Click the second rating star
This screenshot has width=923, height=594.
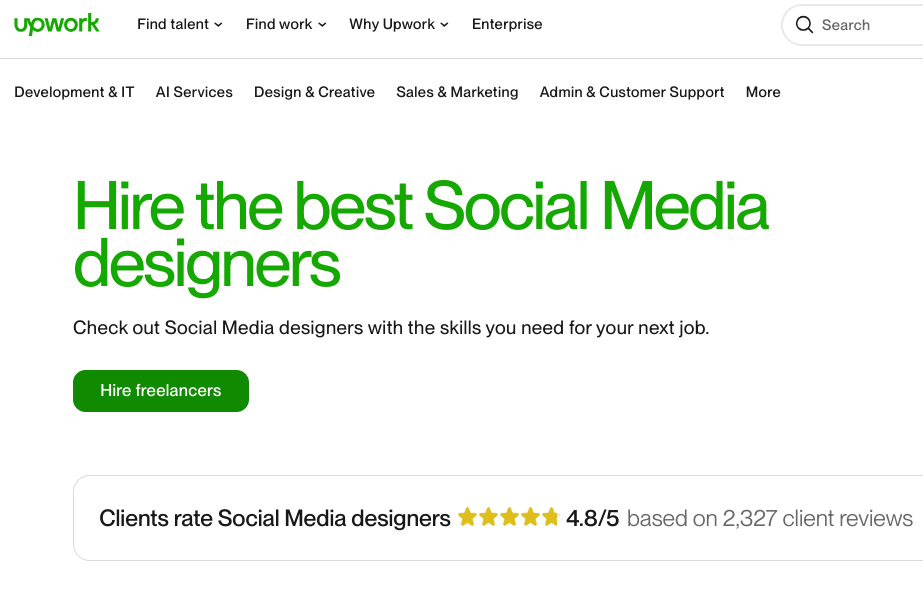487,517
